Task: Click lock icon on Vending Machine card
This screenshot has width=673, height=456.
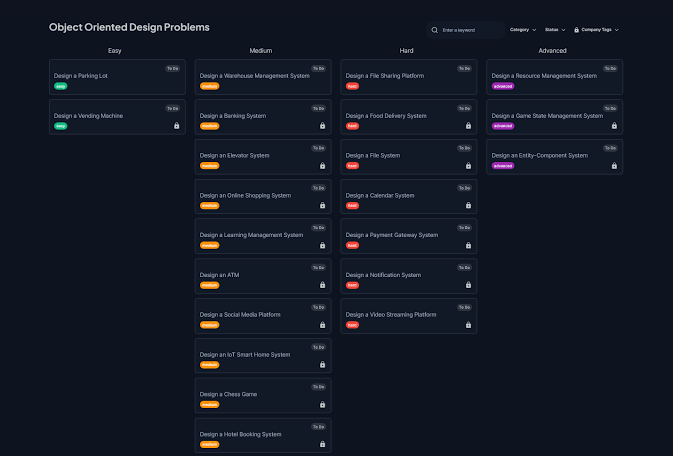Action: pos(176,126)
